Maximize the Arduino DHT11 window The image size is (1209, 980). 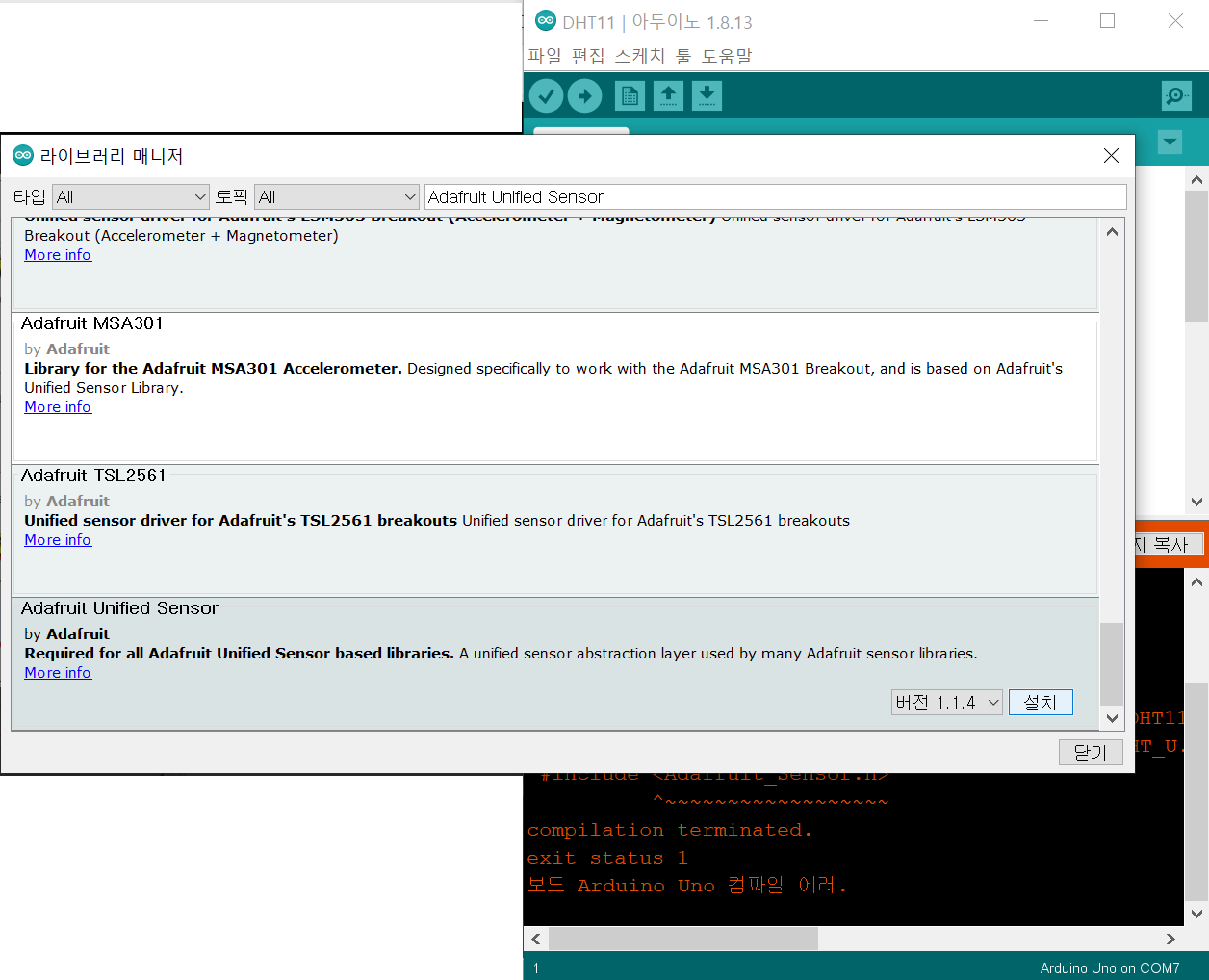(1108, 21)
